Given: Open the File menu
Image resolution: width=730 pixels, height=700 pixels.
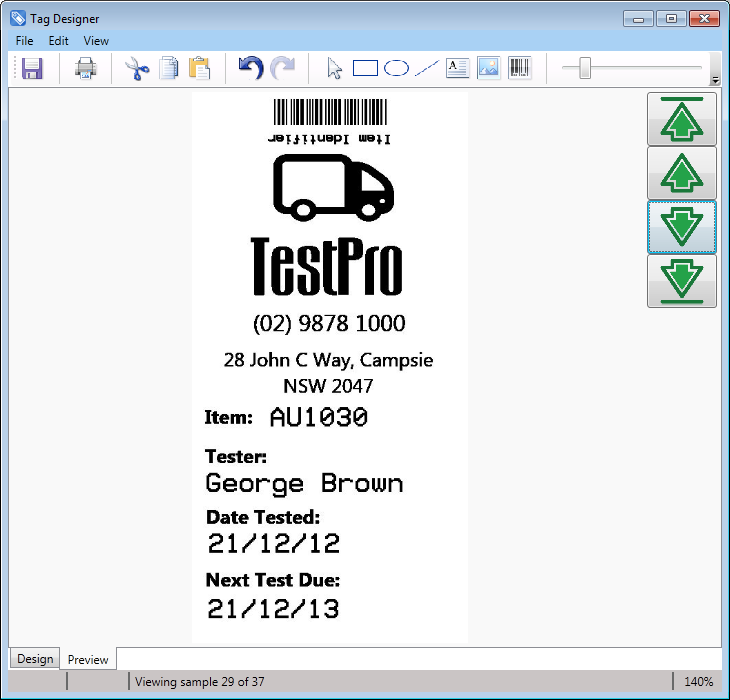Looking at the screenshot, I should (x=24, y=41).
